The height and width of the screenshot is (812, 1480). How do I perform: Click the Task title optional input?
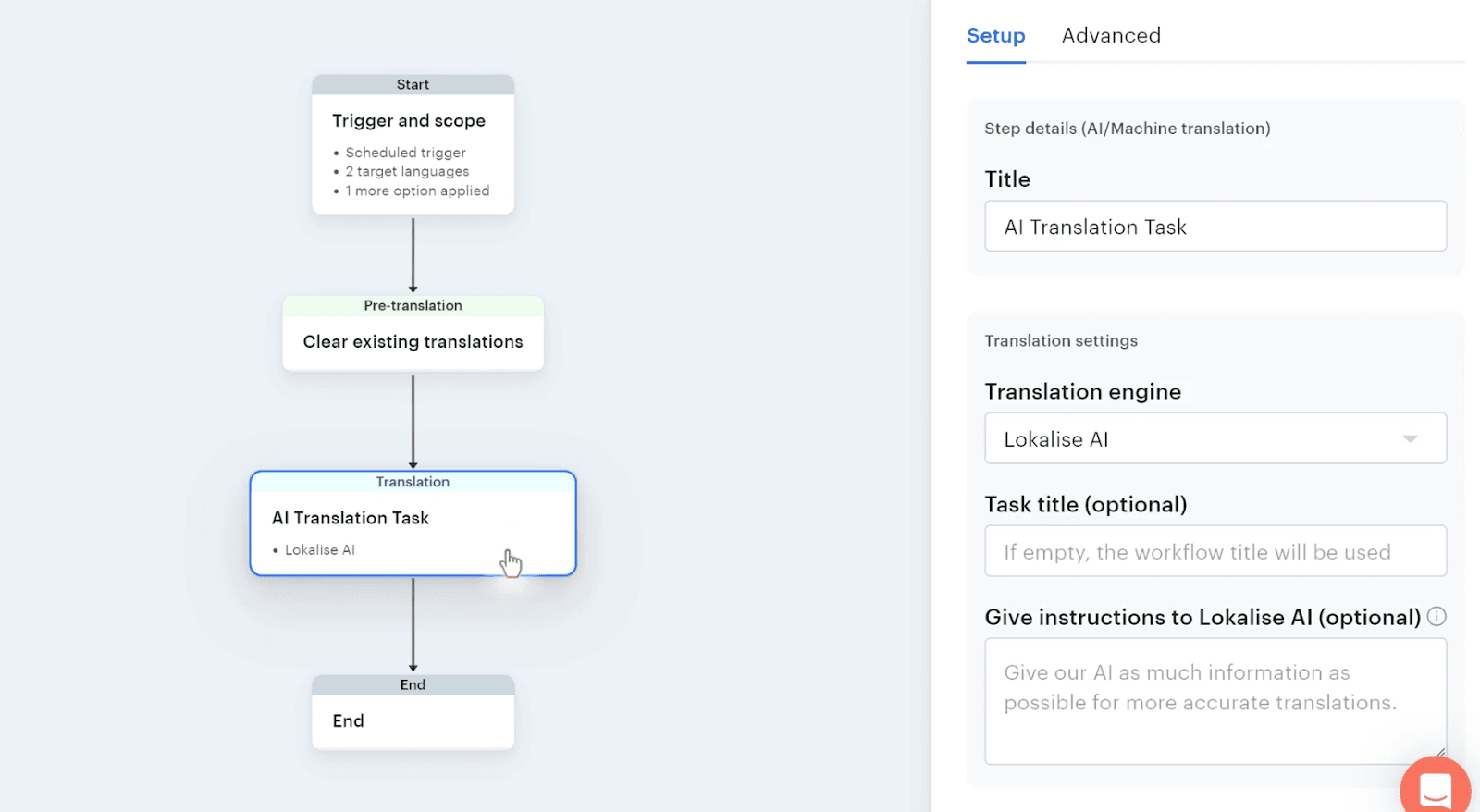pos(1215,551)
